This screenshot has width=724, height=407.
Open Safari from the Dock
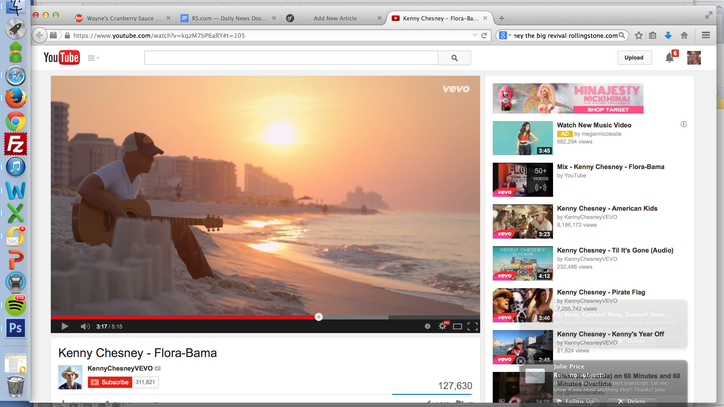click(15, 76)
